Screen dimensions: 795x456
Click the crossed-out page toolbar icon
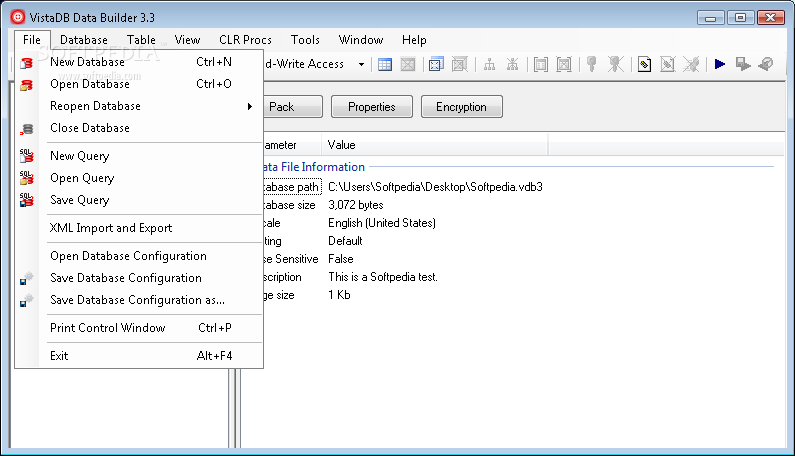[668, 64]
